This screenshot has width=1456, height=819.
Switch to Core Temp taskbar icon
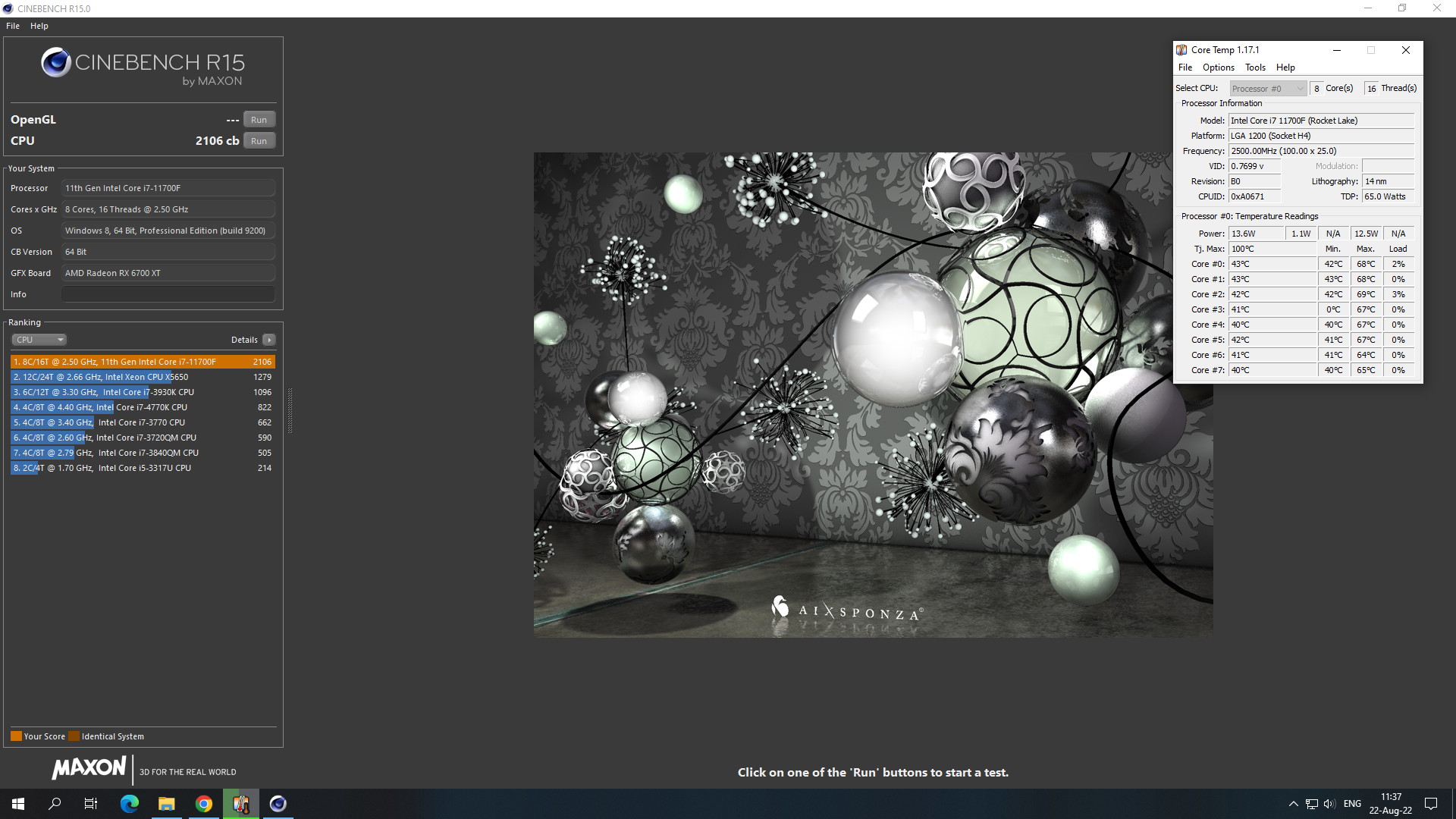click(x=241, y=804)
